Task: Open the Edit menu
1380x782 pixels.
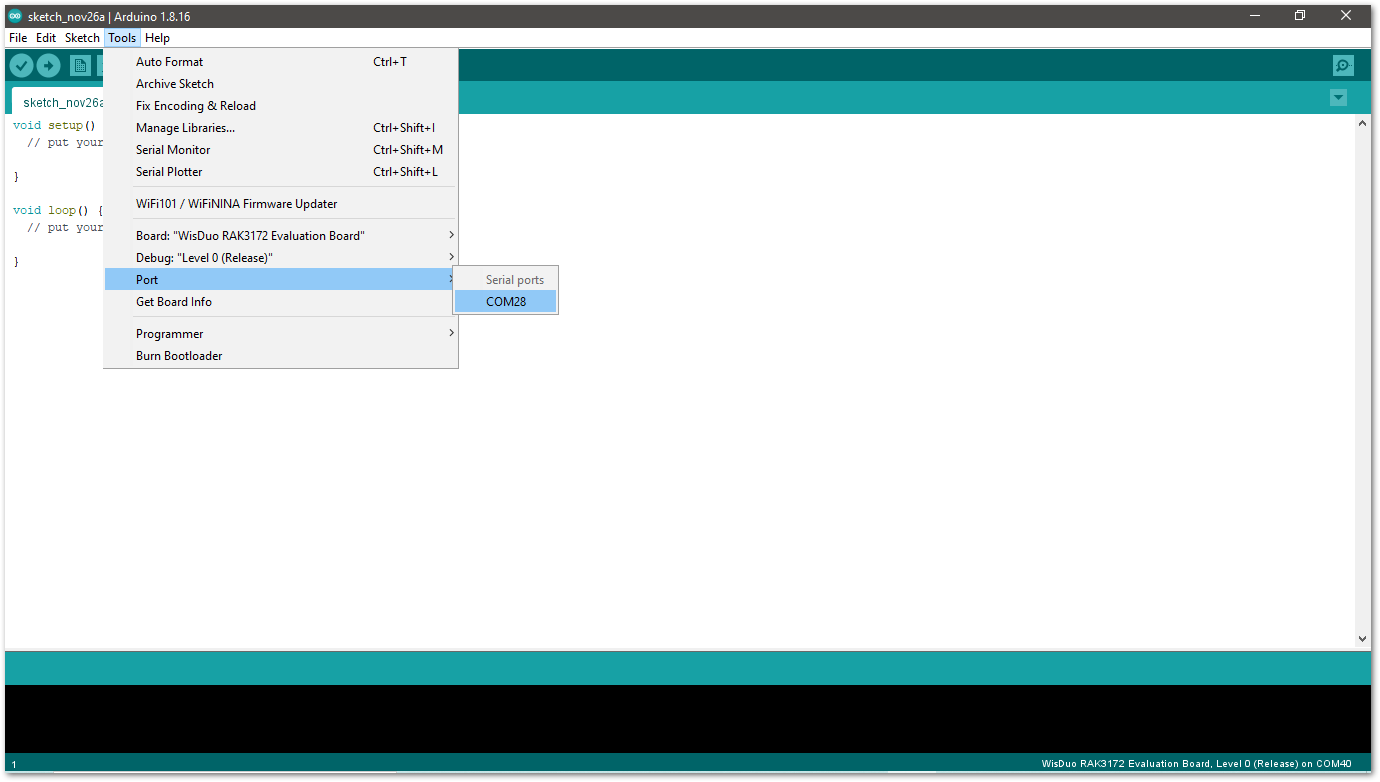Action: (x=46, y=38)
